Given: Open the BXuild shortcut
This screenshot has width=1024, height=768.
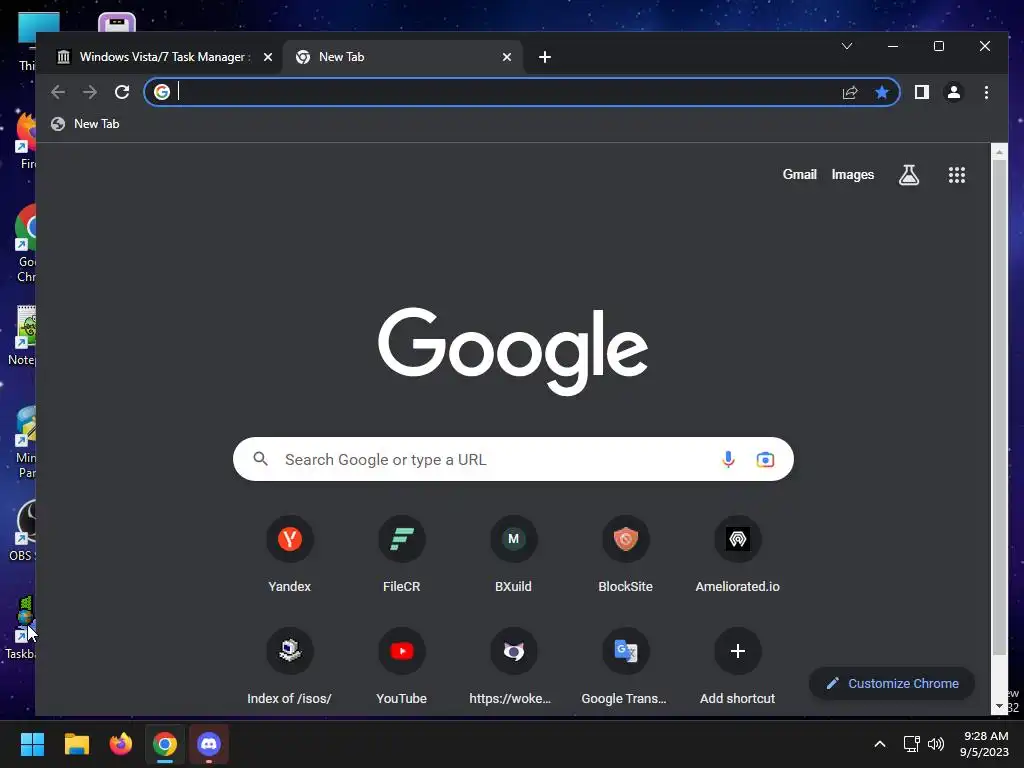Looking at the screenshot, I should coord(513,554).
